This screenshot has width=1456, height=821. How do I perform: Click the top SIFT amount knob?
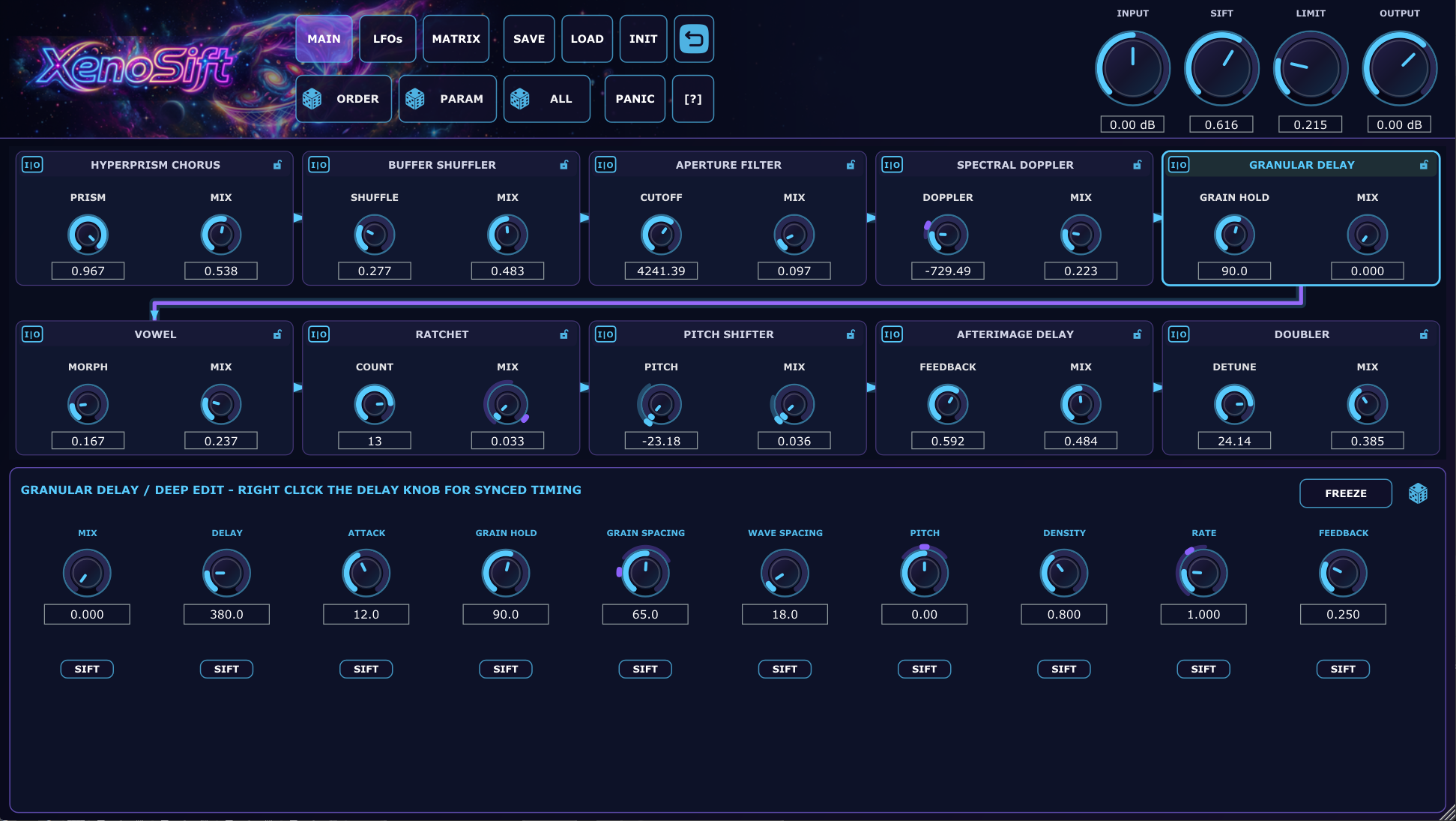click(1221, 68)
